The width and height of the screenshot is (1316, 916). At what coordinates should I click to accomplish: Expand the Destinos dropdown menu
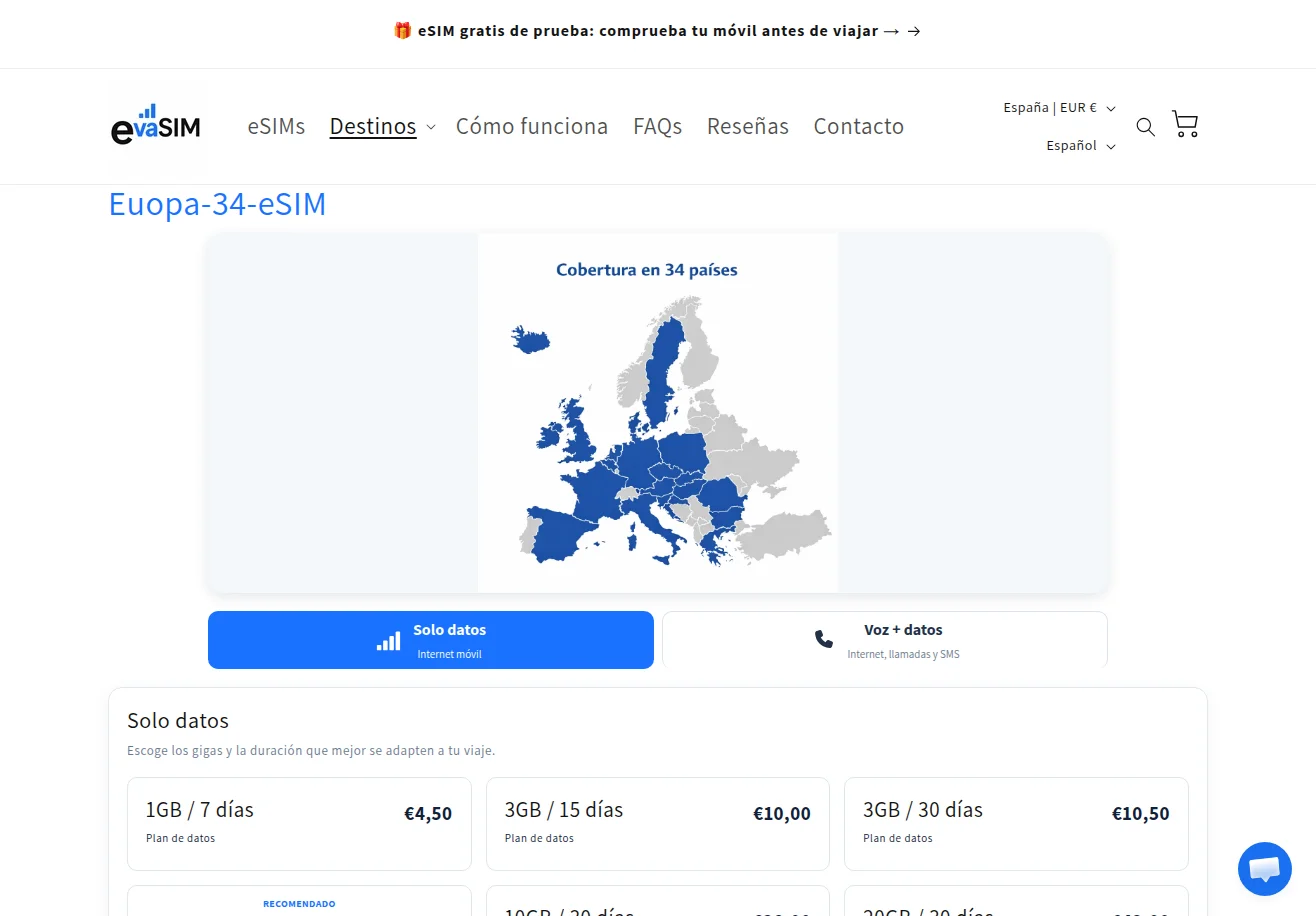point(383,127)
